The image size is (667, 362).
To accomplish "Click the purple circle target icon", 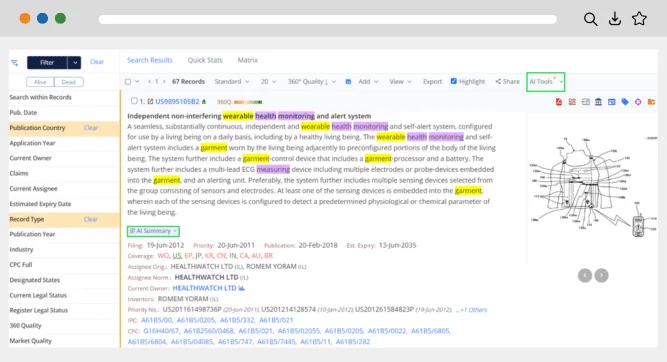I will pyautogui.click(x=638, y=102).
